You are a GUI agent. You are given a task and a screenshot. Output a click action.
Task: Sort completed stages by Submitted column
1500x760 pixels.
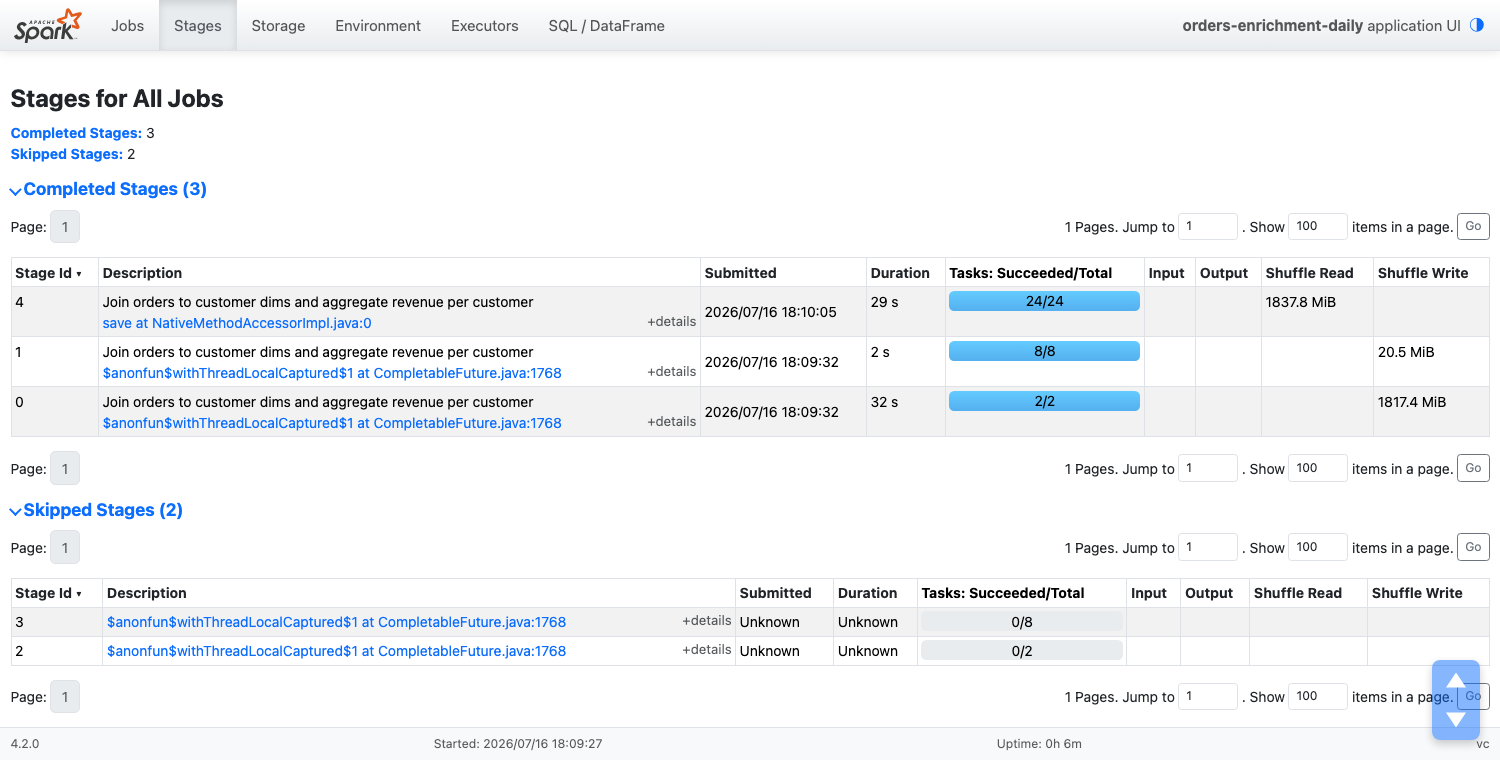click(740, 273)
